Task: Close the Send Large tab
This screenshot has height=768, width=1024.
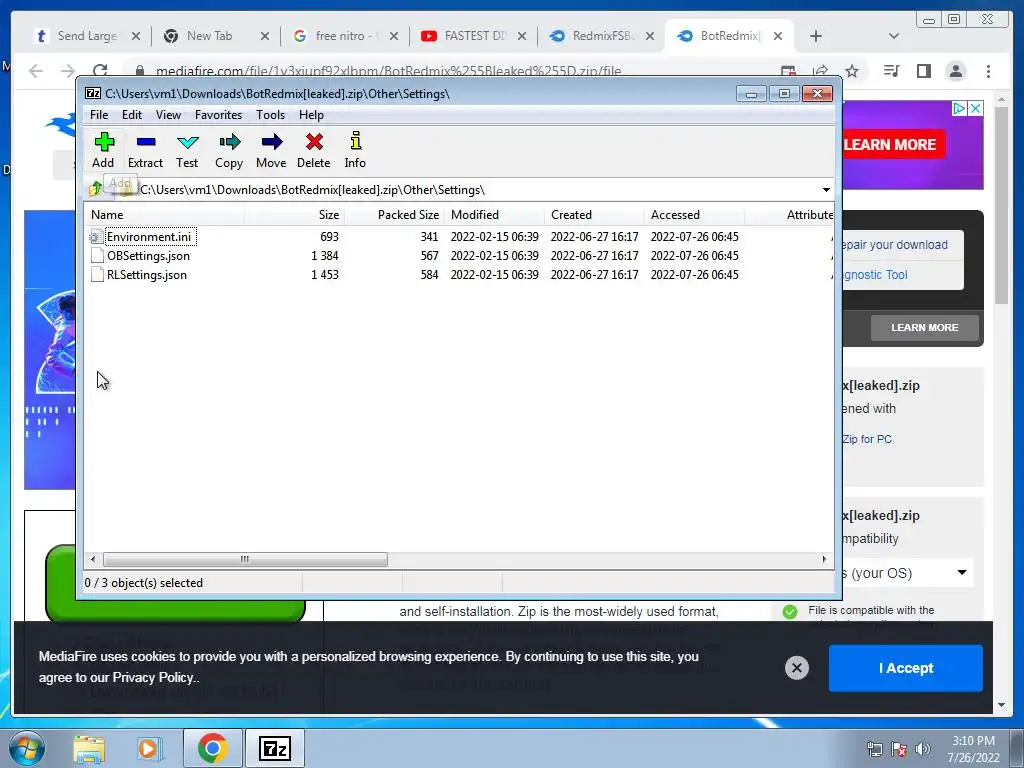Action: pos(136,36)
